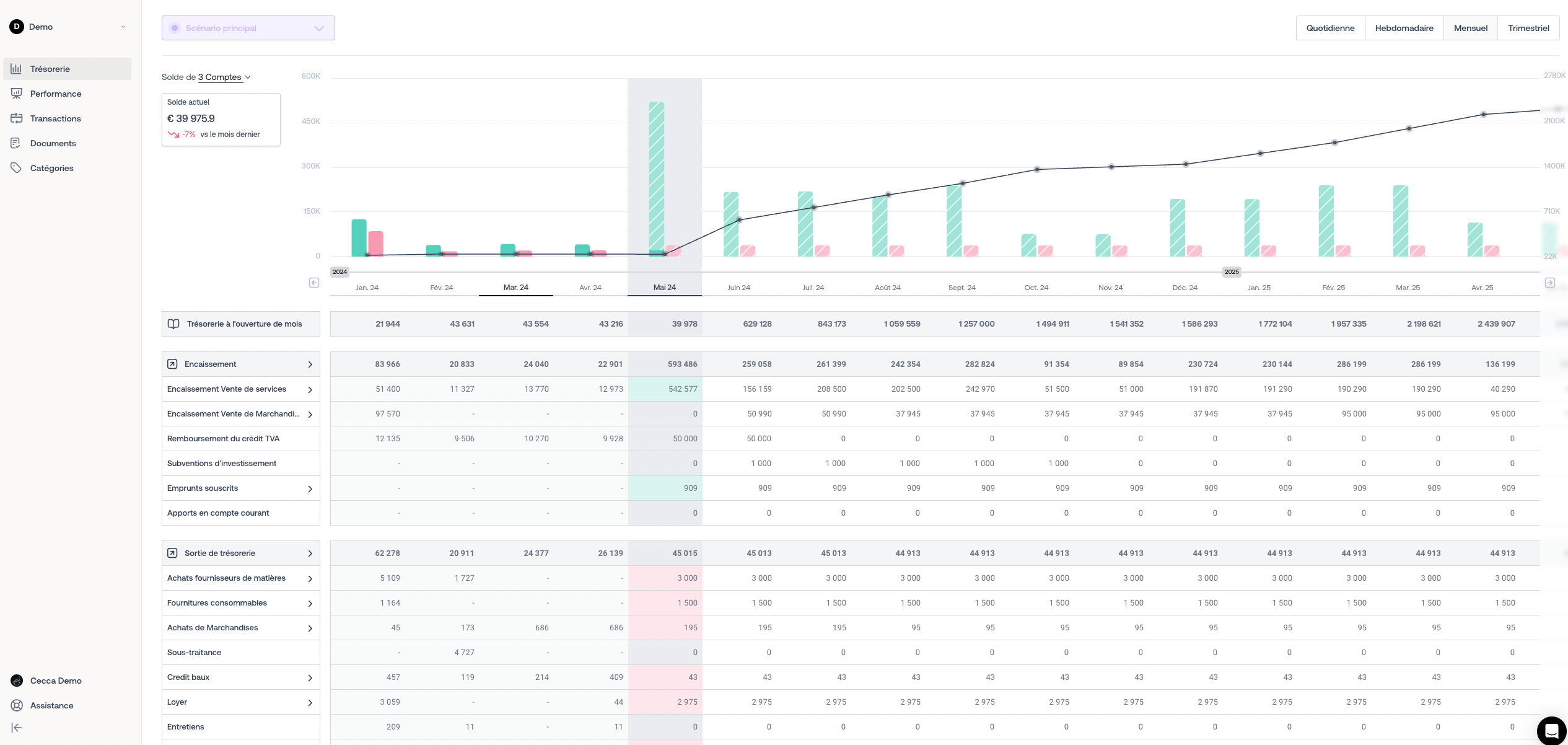Image resolution: width=1568 pixels, height=745 pixels.
Task: Click the 542 577 cell for Mai 24
Action: click(665, 389)
